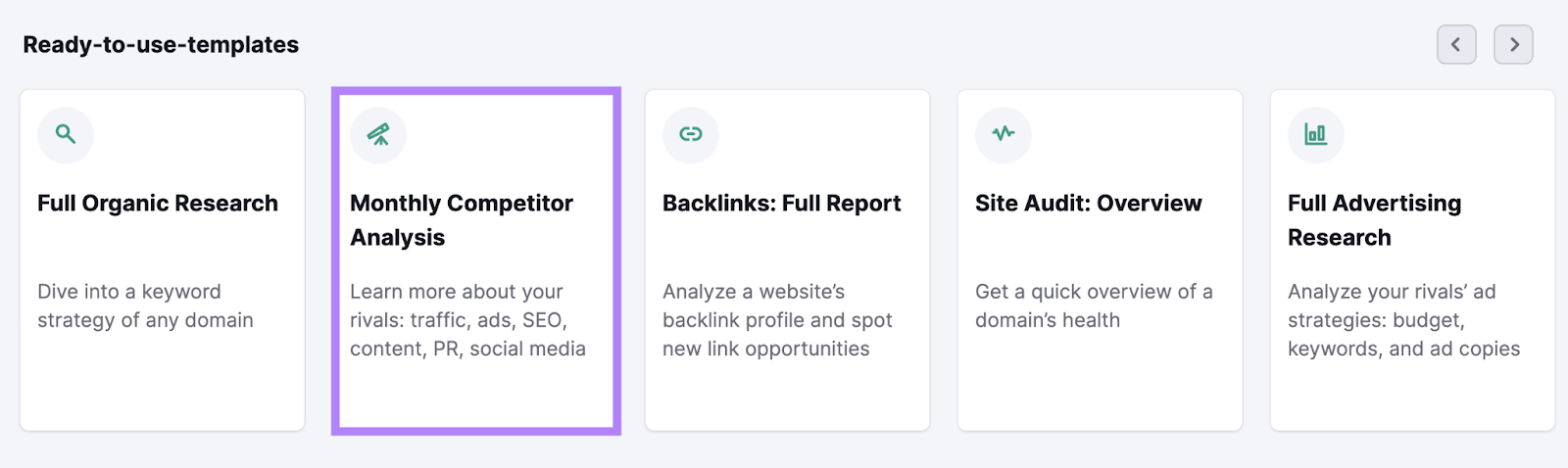Select the Backlinks: Full Report title
Image resolution: width=1568 pixels, height=468 pixels.
tap(782, 204)
